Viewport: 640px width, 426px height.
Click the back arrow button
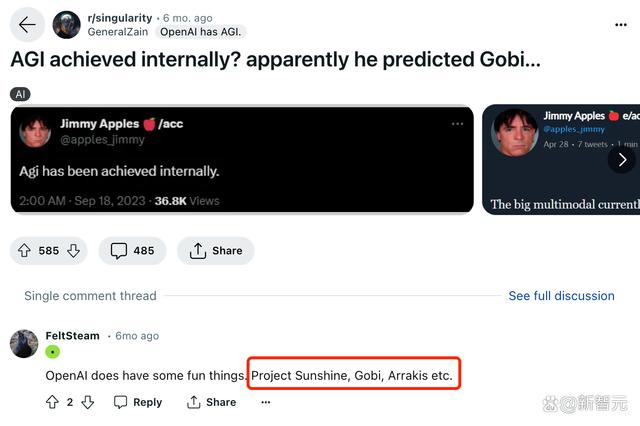click(x=27, y=25)
